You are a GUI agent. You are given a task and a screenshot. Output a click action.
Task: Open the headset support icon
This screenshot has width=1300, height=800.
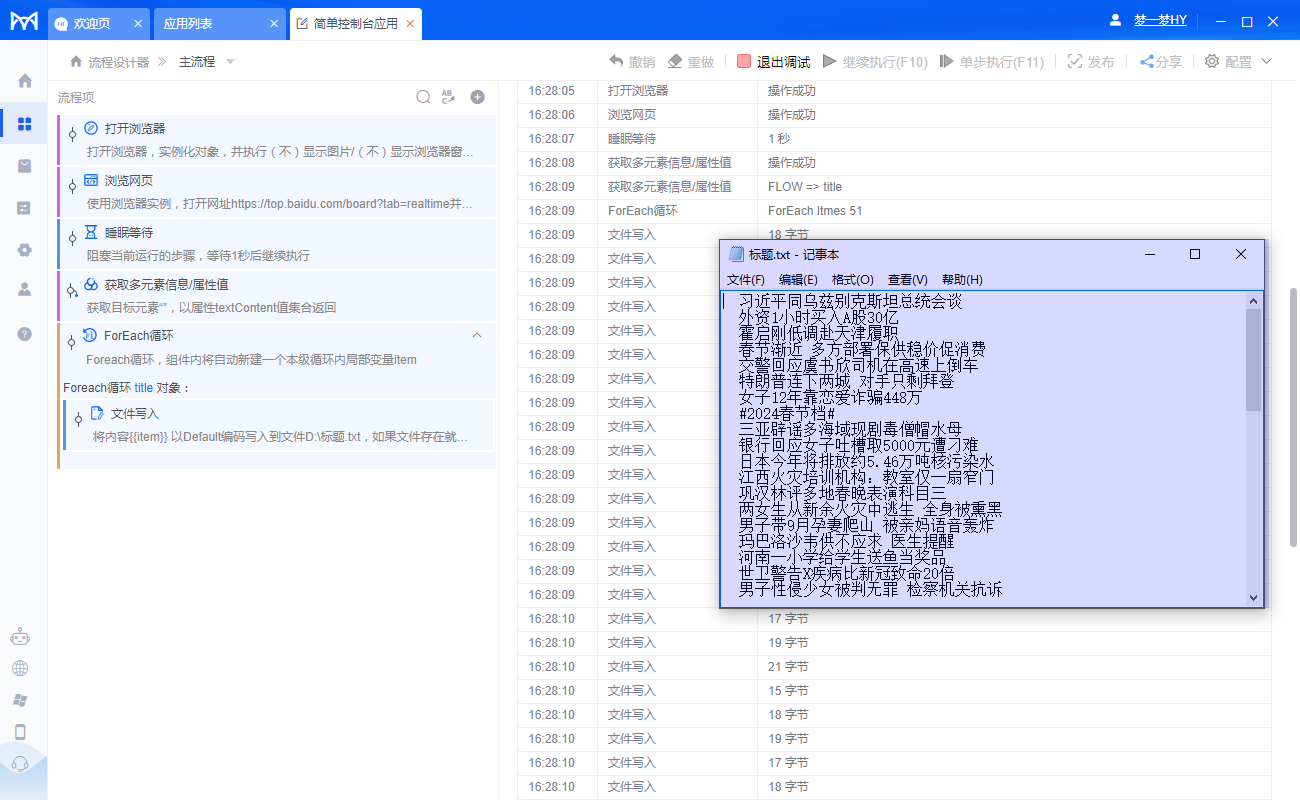coord(20,764)
